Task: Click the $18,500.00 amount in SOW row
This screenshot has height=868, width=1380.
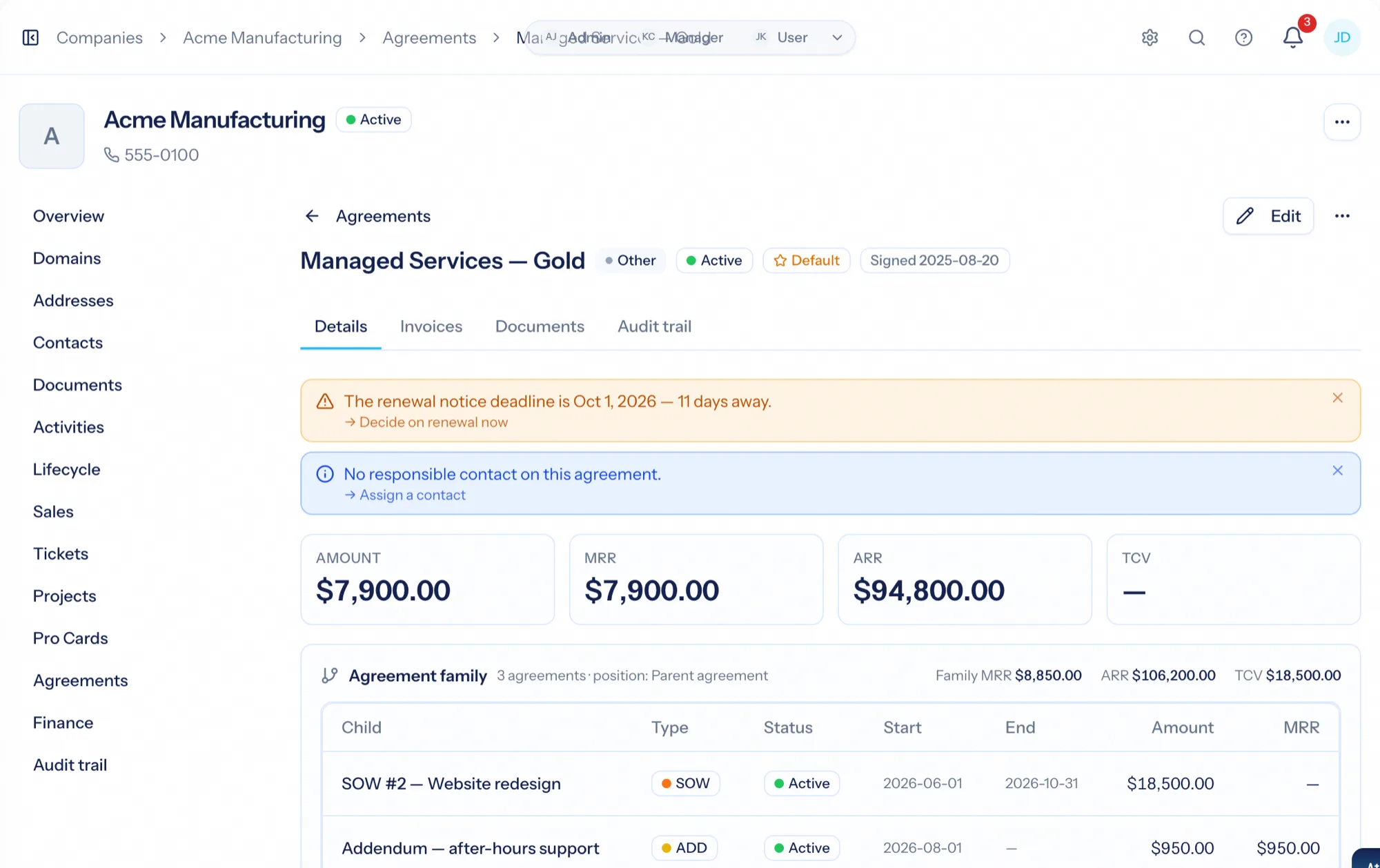Action: tap(1170, 783)
